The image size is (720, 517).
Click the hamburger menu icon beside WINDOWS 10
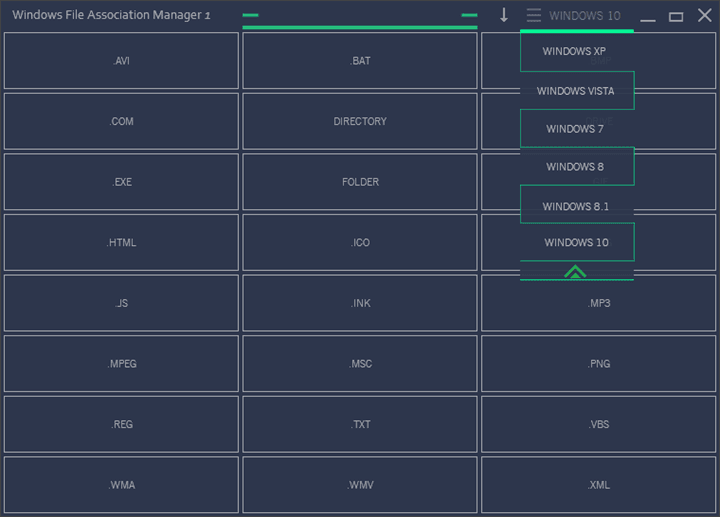(x=533, y=15)
